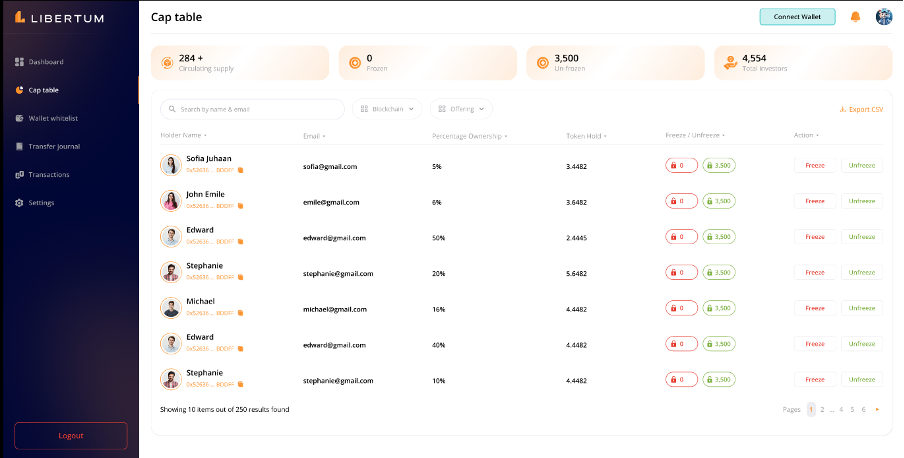
Task: Unfreeze tokens for Michael
Action: (x=861, y=308)
